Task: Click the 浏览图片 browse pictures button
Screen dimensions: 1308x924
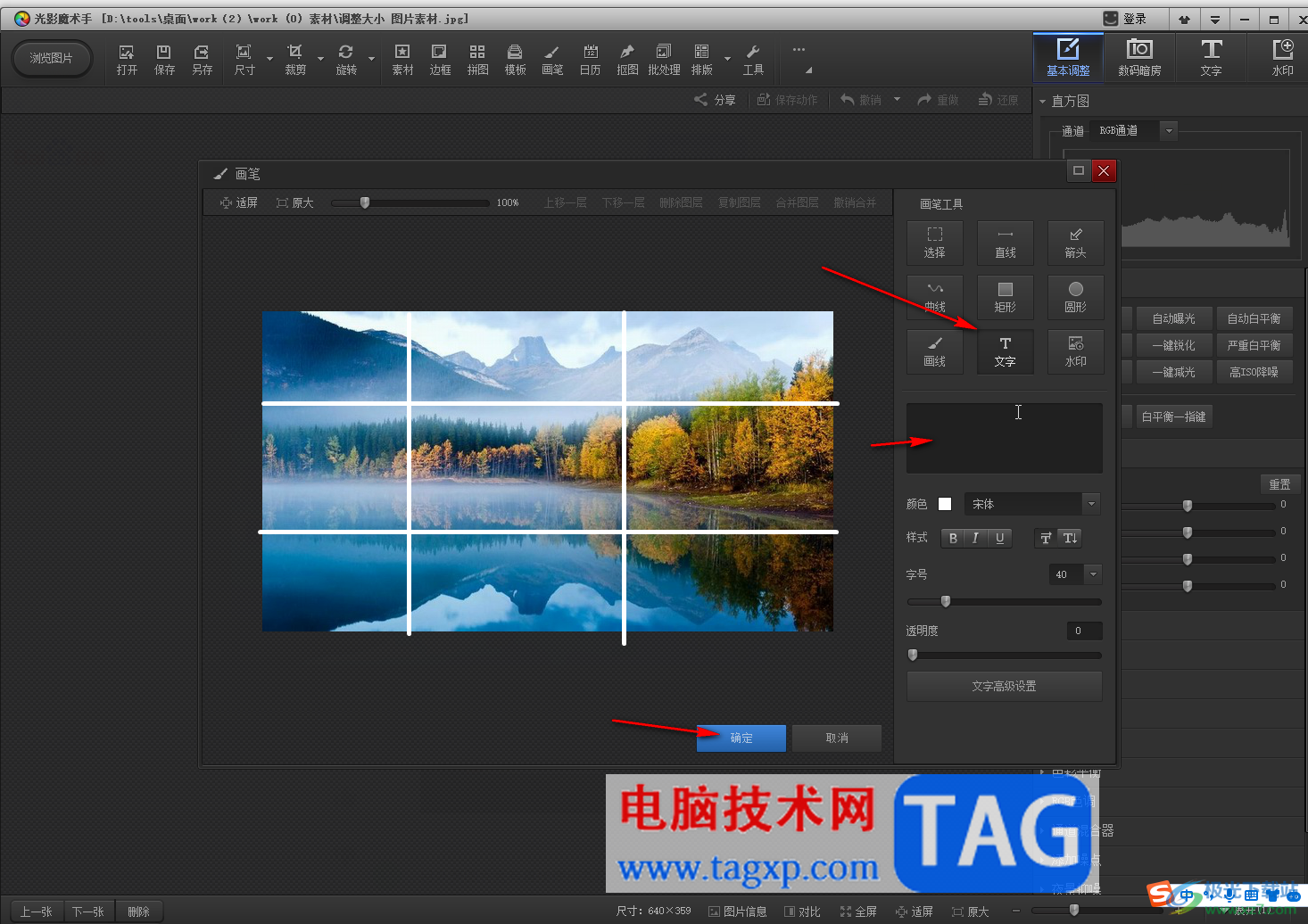Action: tap(52, 58)
